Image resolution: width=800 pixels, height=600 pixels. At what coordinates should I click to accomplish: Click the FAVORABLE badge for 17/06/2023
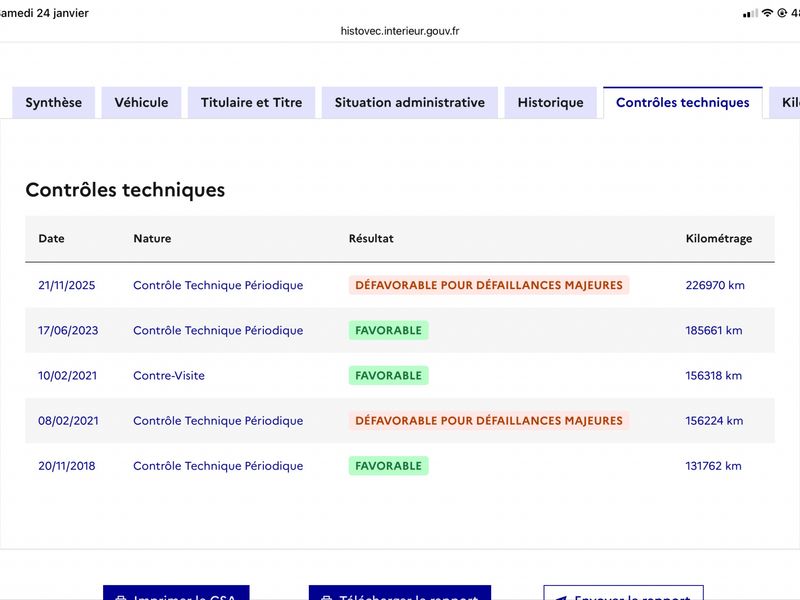[x=388, y=330]
